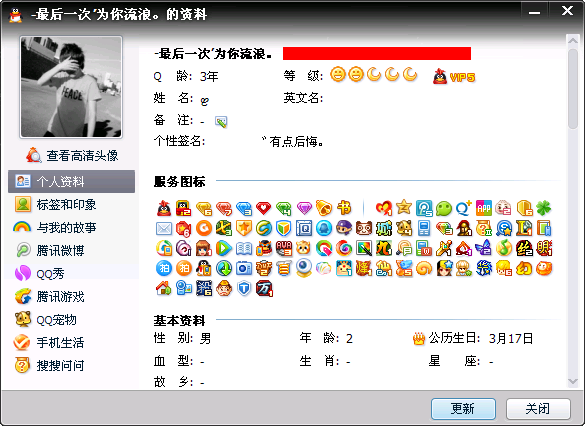This screenshot has width=585, height=426.
Task: Click the blue shield cube manager icon
Action: click(x=284, y=228)
